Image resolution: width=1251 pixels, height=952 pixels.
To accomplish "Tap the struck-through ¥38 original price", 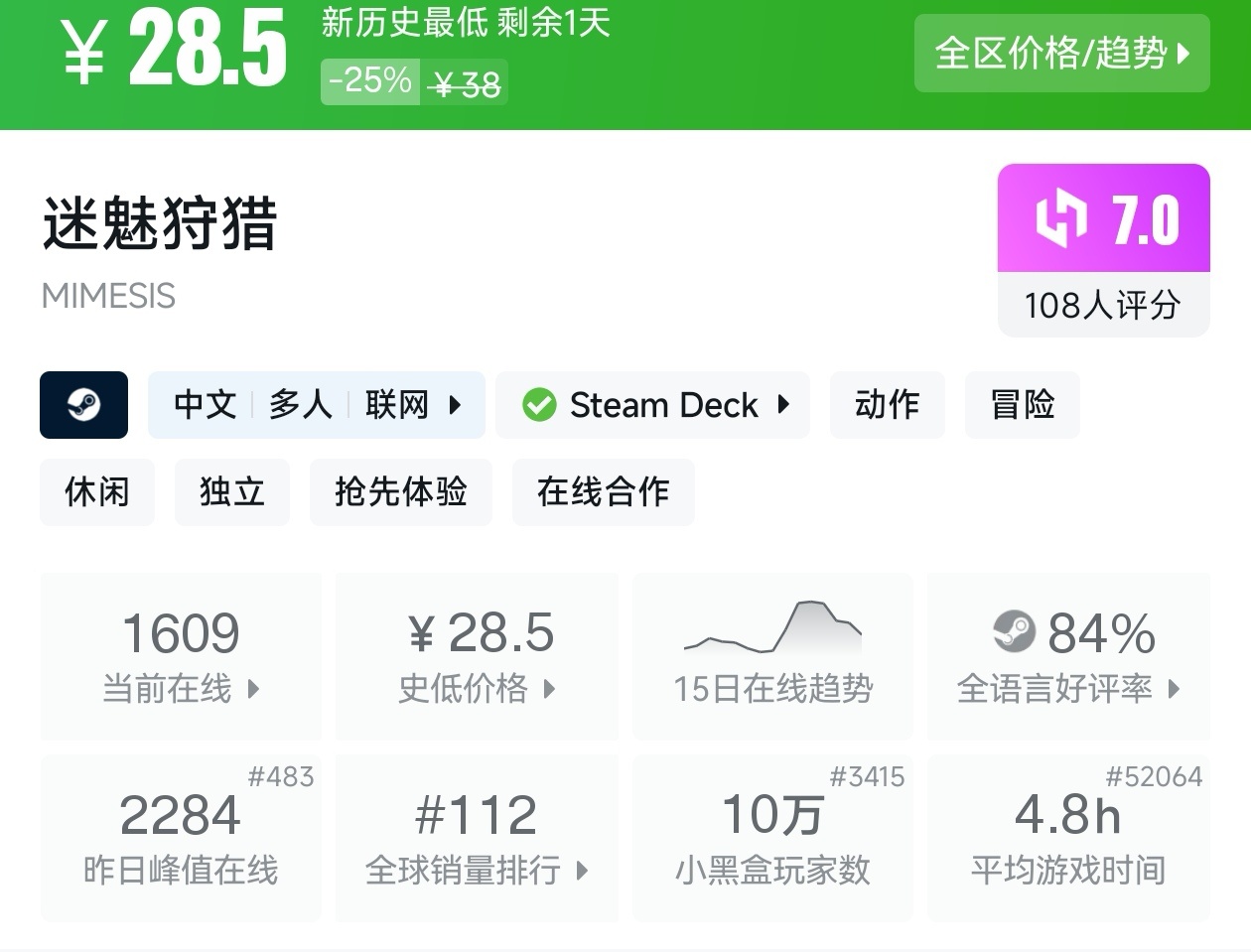I will (x=467, y=84).
